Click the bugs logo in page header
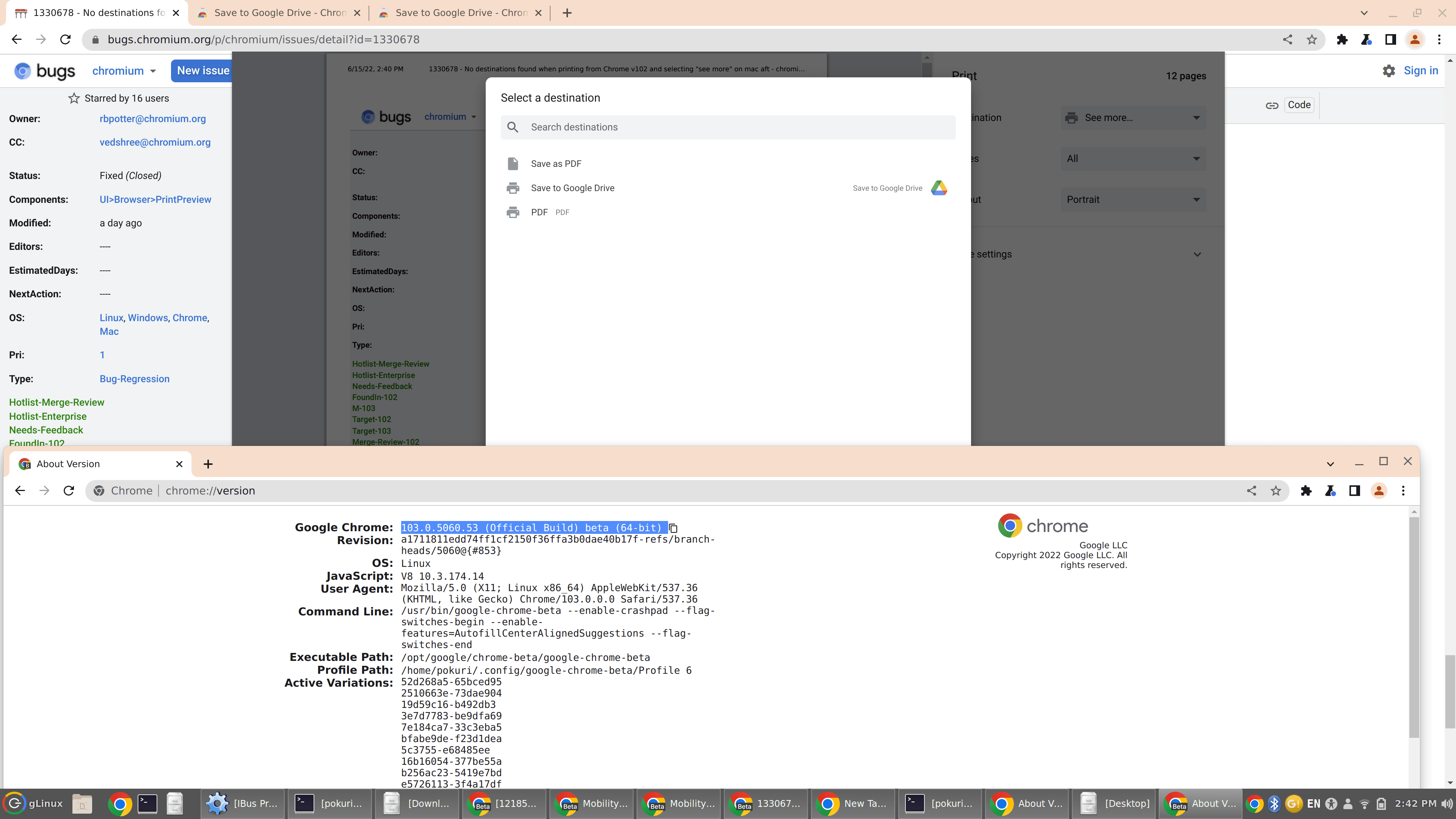The width and height of the screenshot is (1456, 819). (45, 71)
